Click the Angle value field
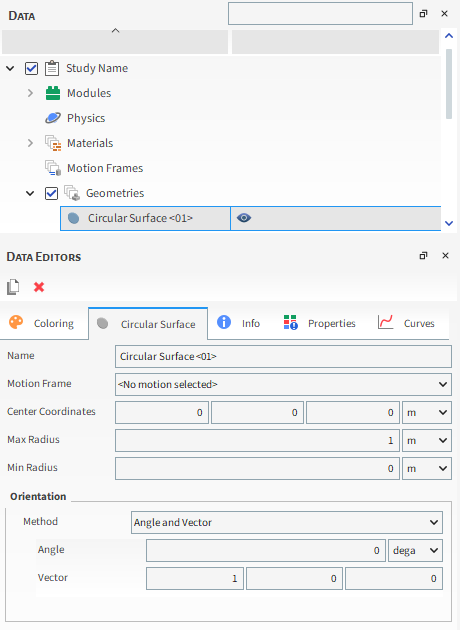 click(x=266, y=550)
